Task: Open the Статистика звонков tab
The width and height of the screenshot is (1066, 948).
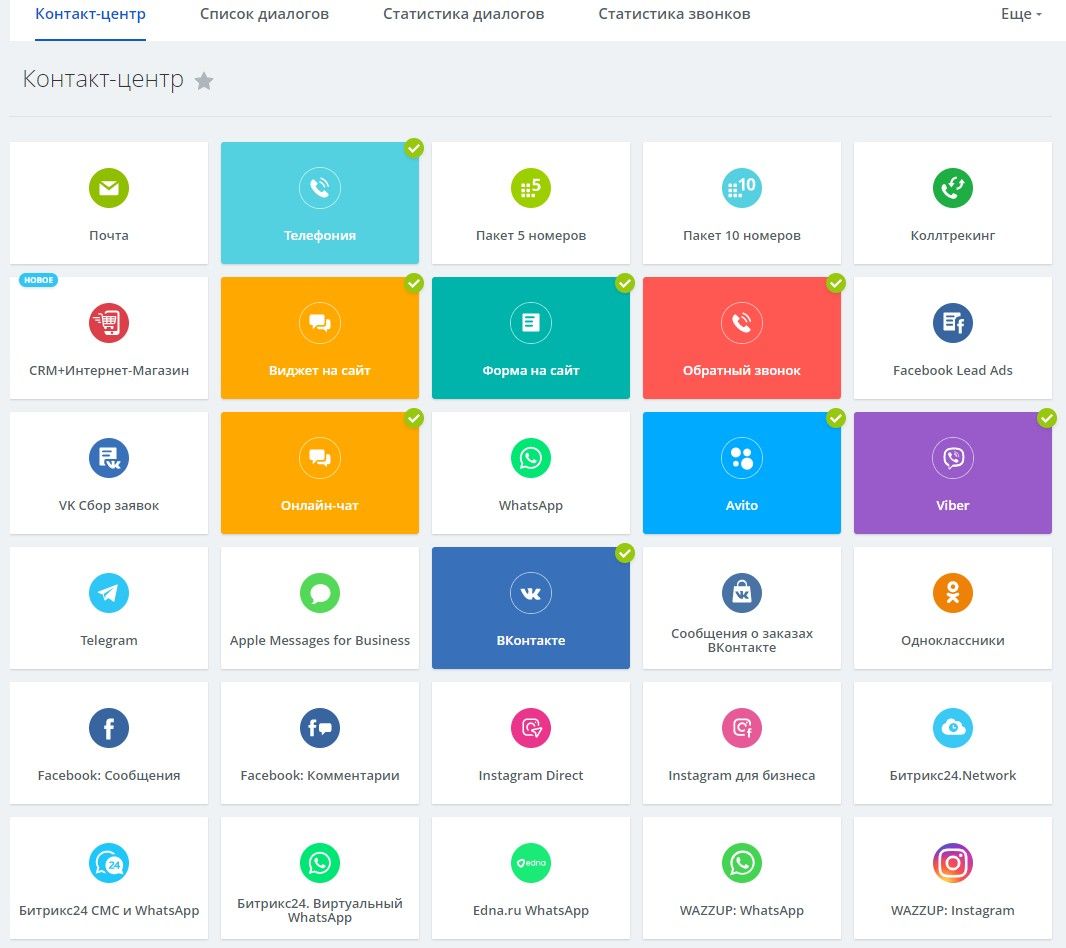Action: pyautogui.click(x=674, y=14)
